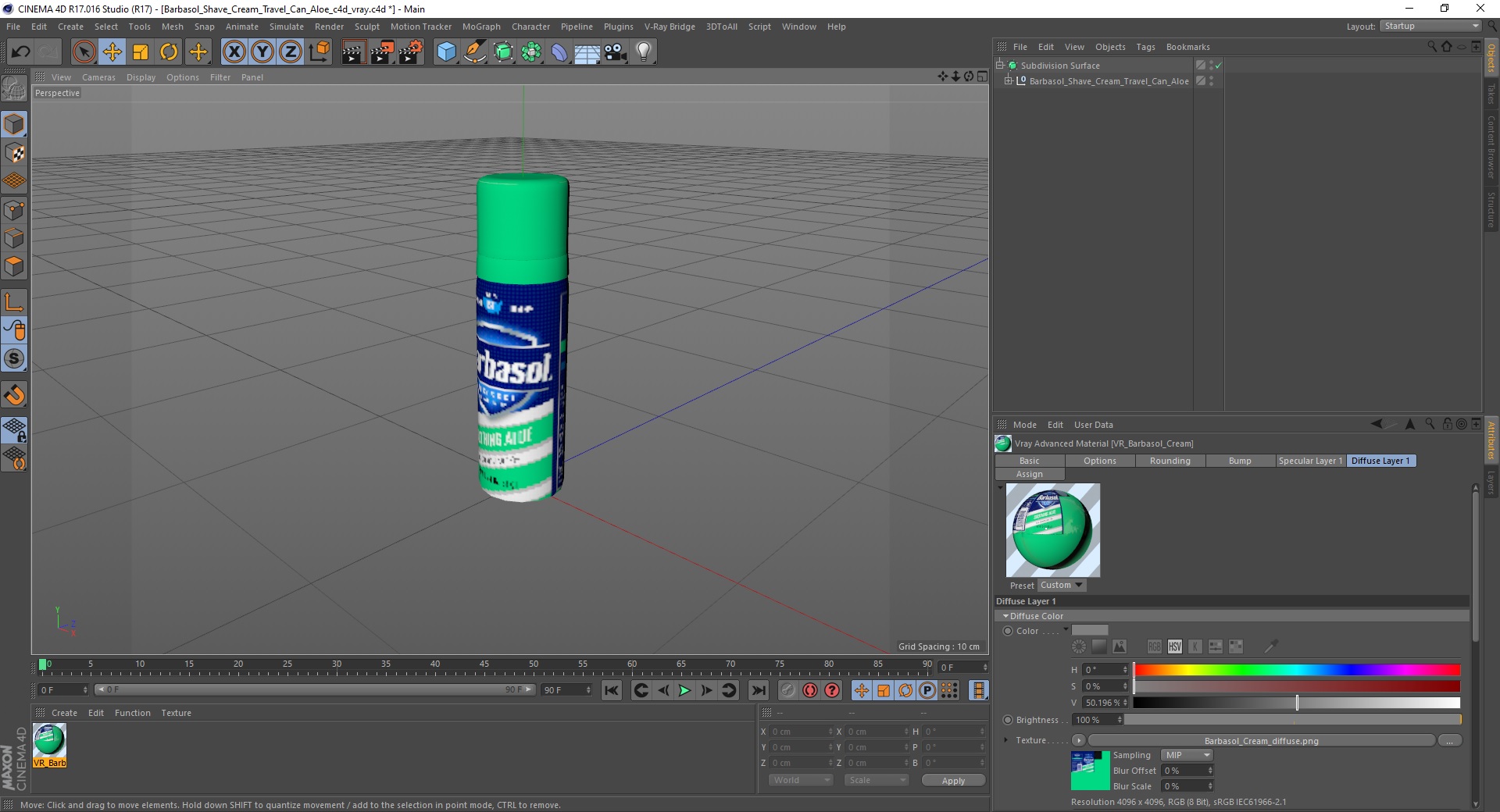Toggle Position keyframe recording
The height and width of the screenshot is (812, 1500).
[861, 690]
